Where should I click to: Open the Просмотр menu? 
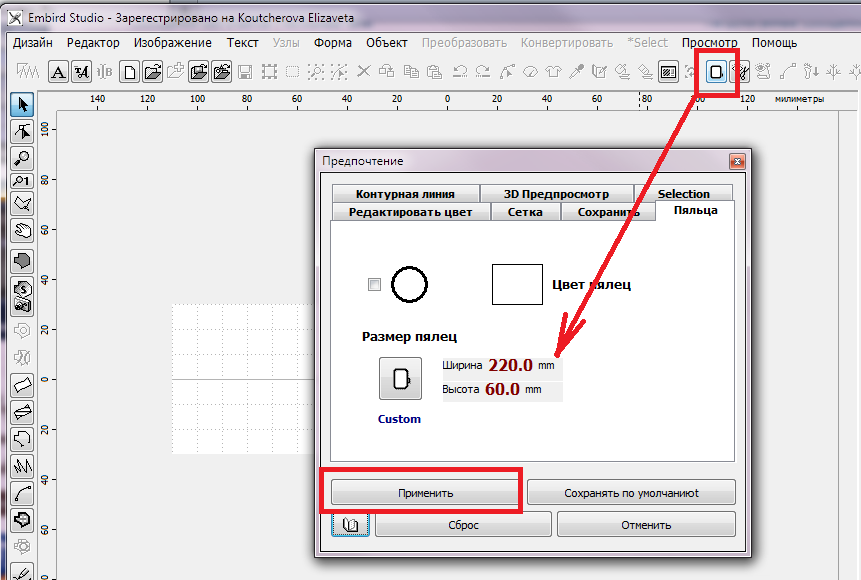pyautogui.click(x=709, y=43)
